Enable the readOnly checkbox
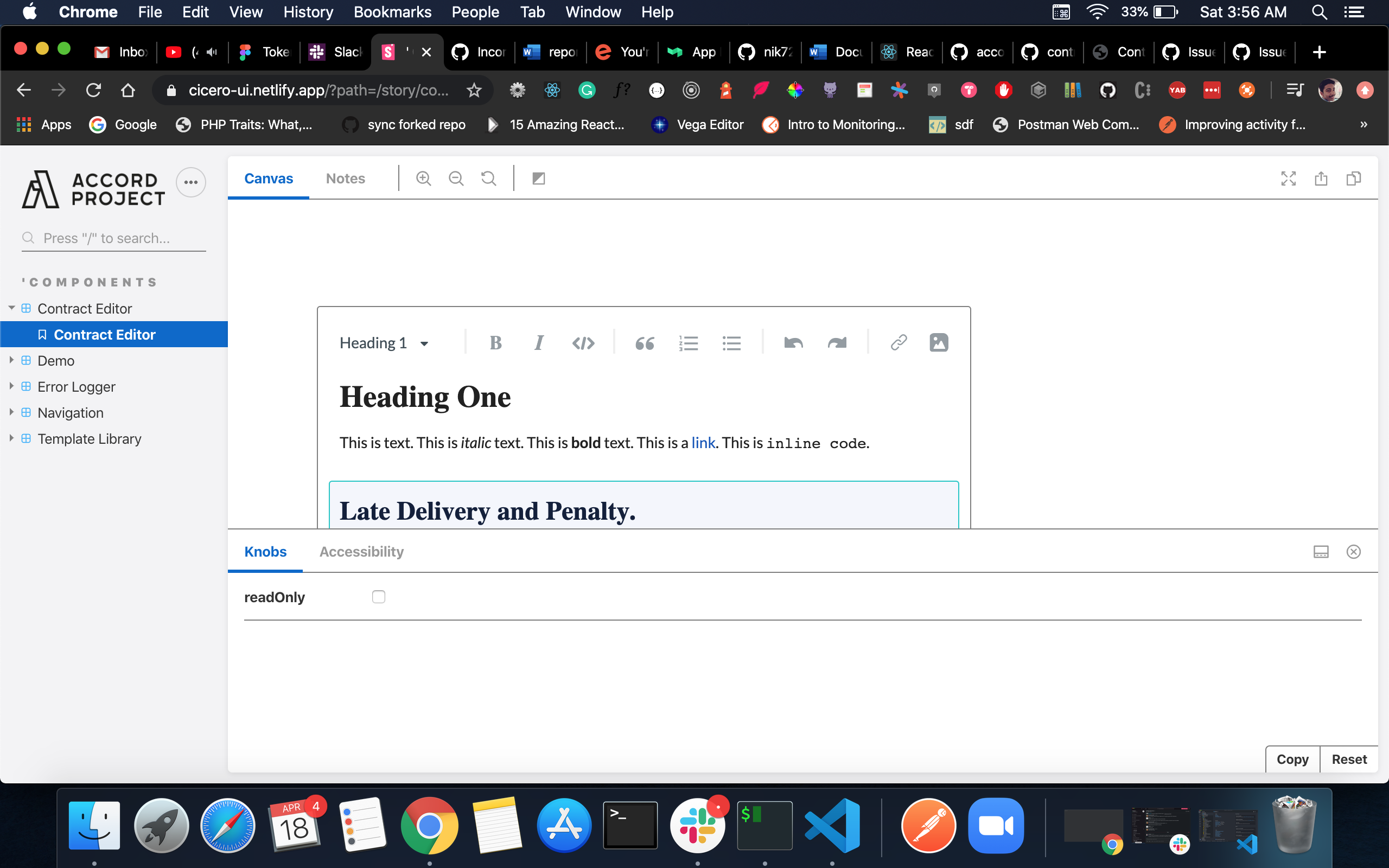The width and height of the screenshot is (1389, 868). point(378,597)
